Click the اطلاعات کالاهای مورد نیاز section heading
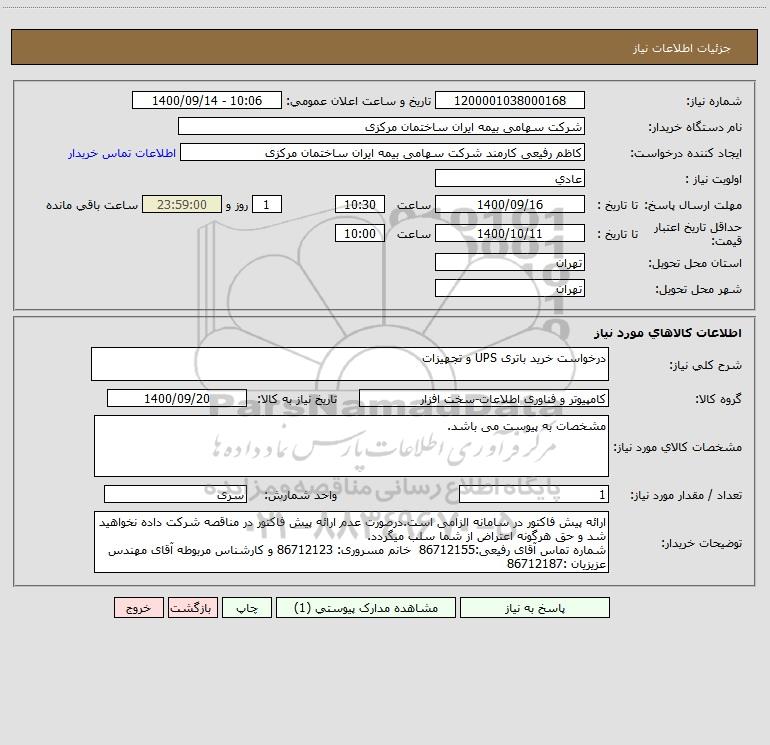Image resolution: width=770 pixels, height=745 pixels. pos(667,333)
